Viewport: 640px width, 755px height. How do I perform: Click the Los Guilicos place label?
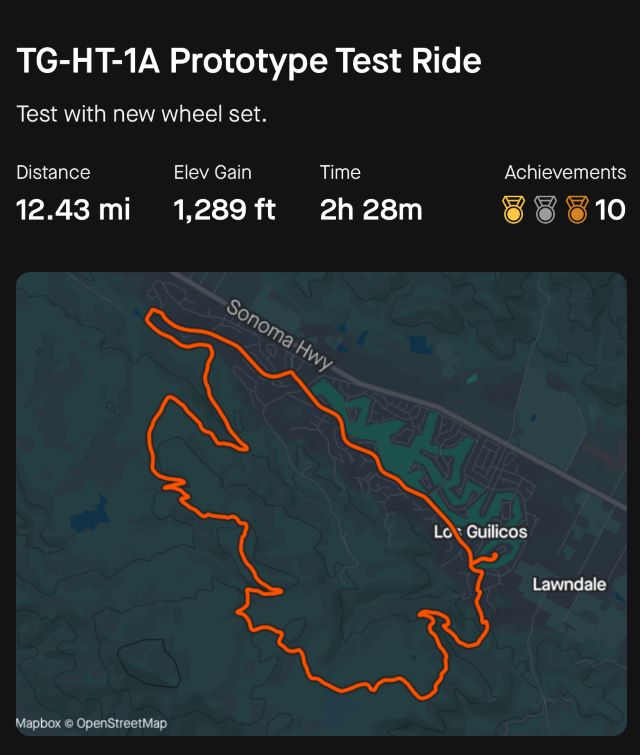tap(480, 531)
